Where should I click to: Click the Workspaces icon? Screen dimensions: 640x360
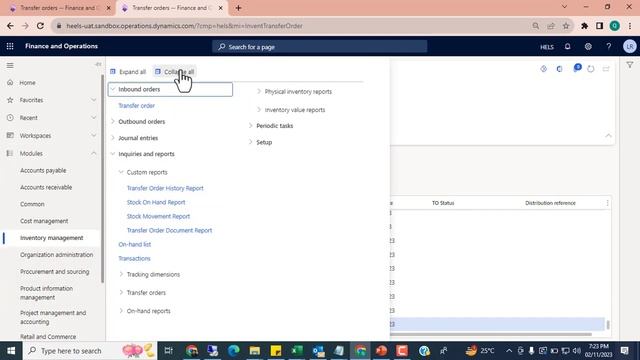pyautogui.click(x=10, y=136)
